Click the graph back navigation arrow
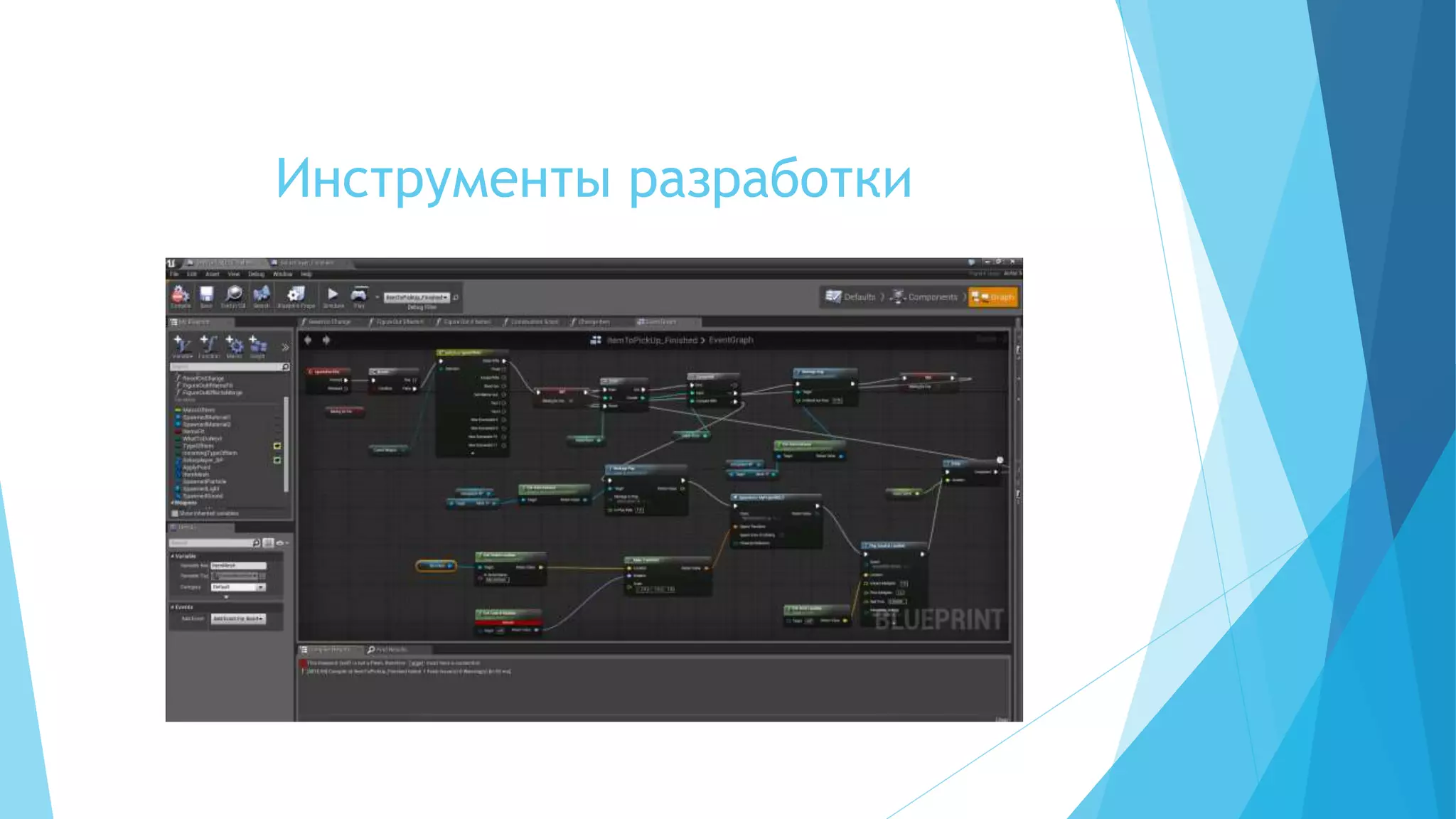 (x=308, y=340)
